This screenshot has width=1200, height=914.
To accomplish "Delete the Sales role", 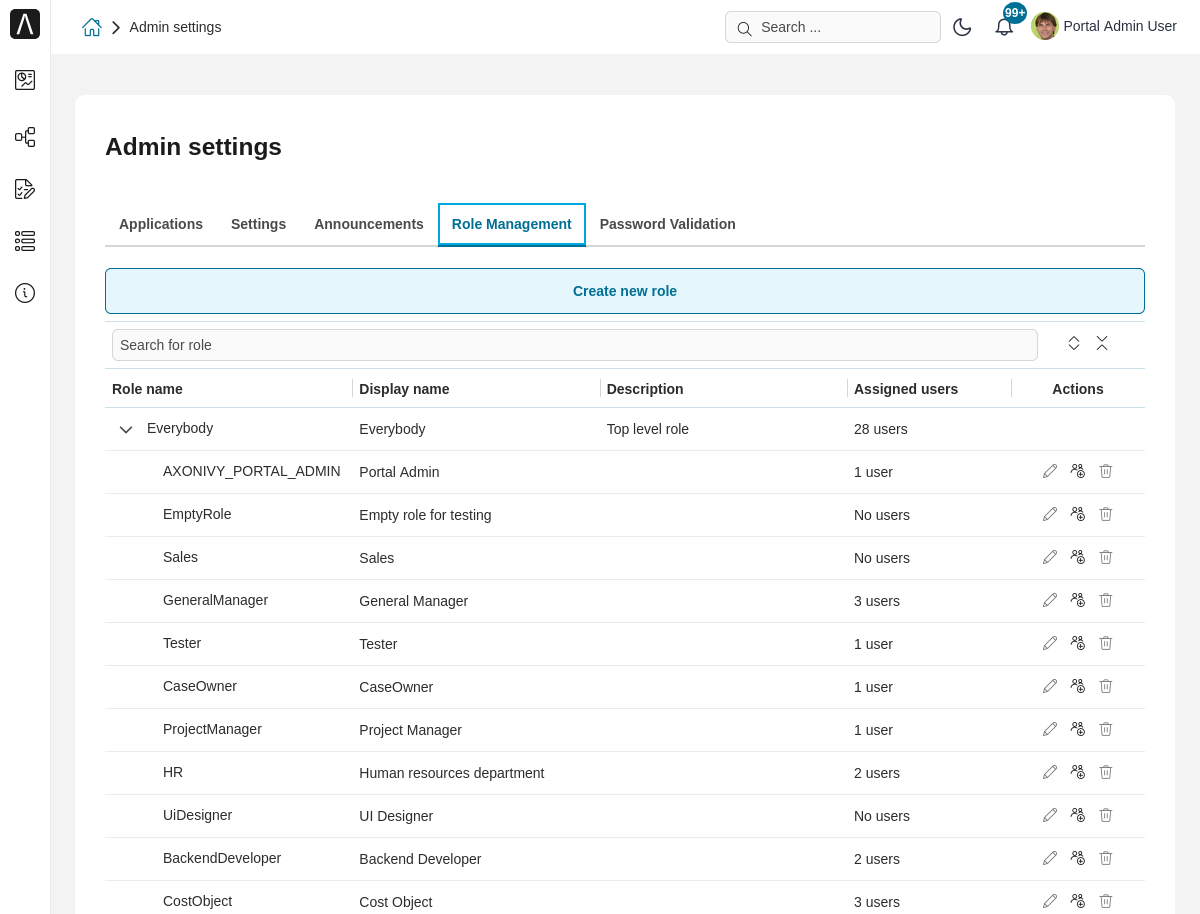I will pyautogui.click(x=1106, y=557).
